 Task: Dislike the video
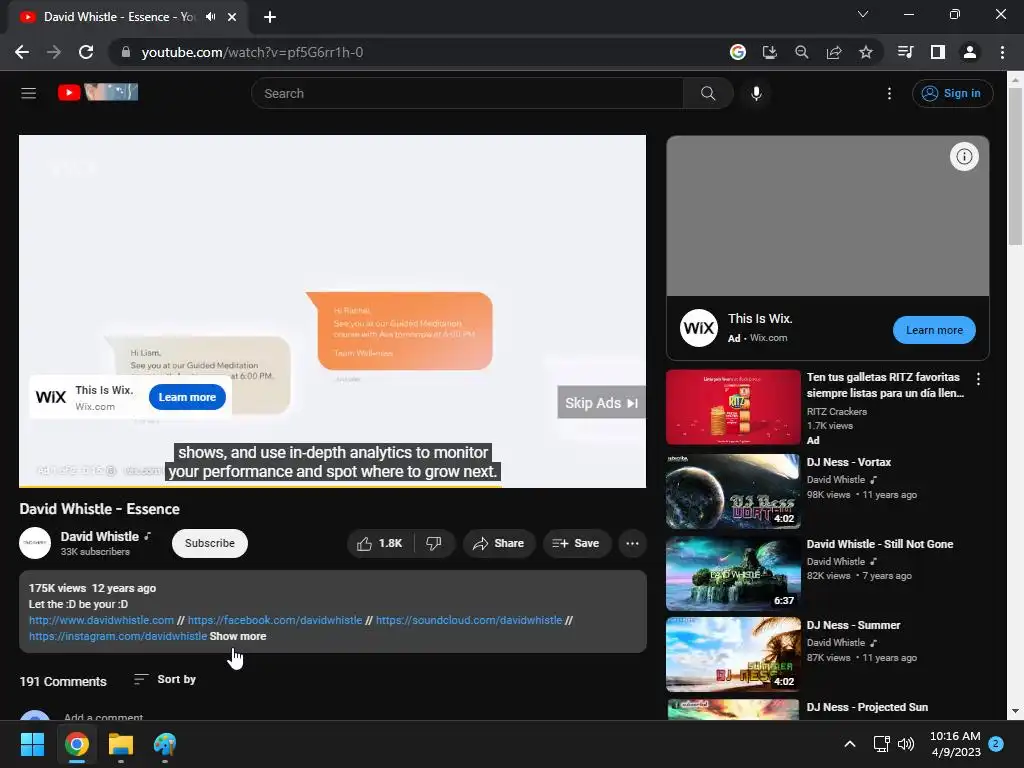point(434,543)
